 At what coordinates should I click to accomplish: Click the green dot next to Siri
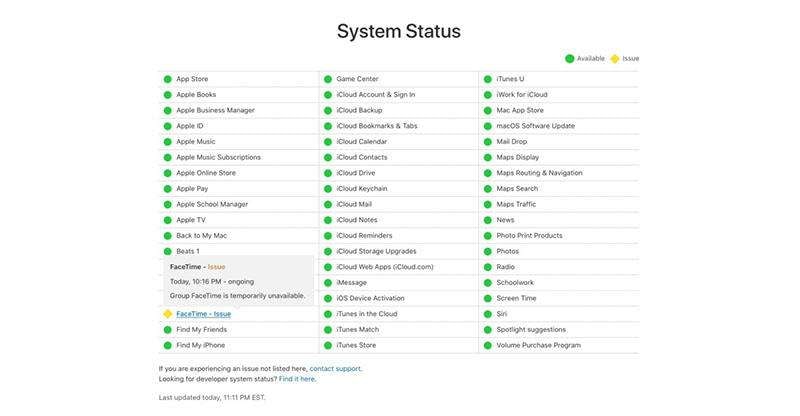click(x=488, y=314)
